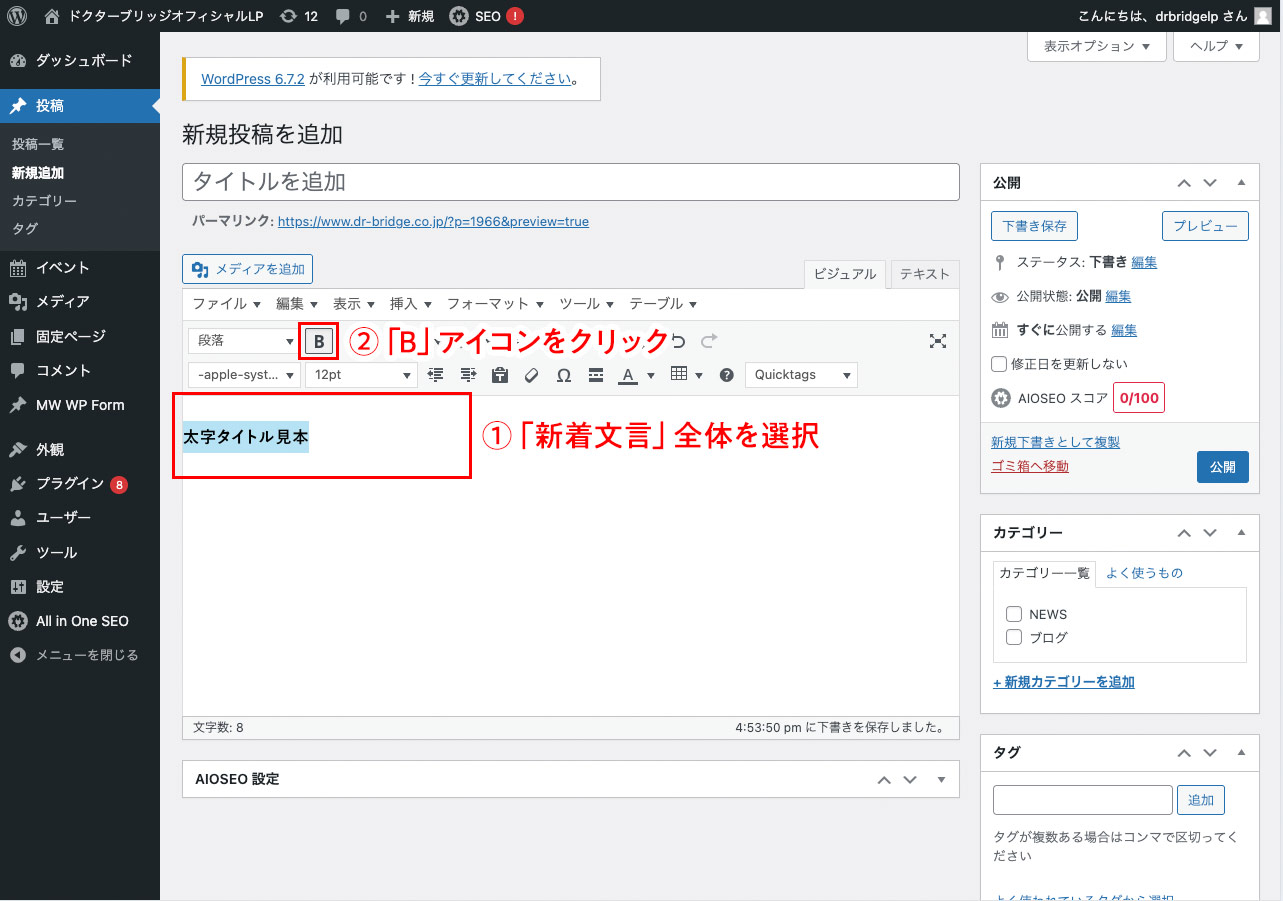Click the + 新規カテゴリーを追加 link

click(1064, 682)
